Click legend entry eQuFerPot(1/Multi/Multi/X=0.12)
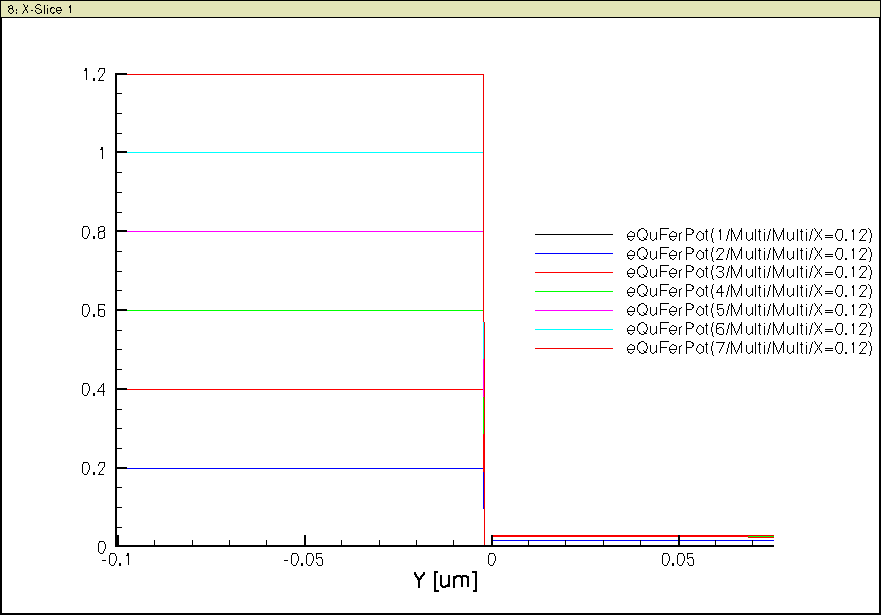 pyautogui.click(x=750, y=235)
